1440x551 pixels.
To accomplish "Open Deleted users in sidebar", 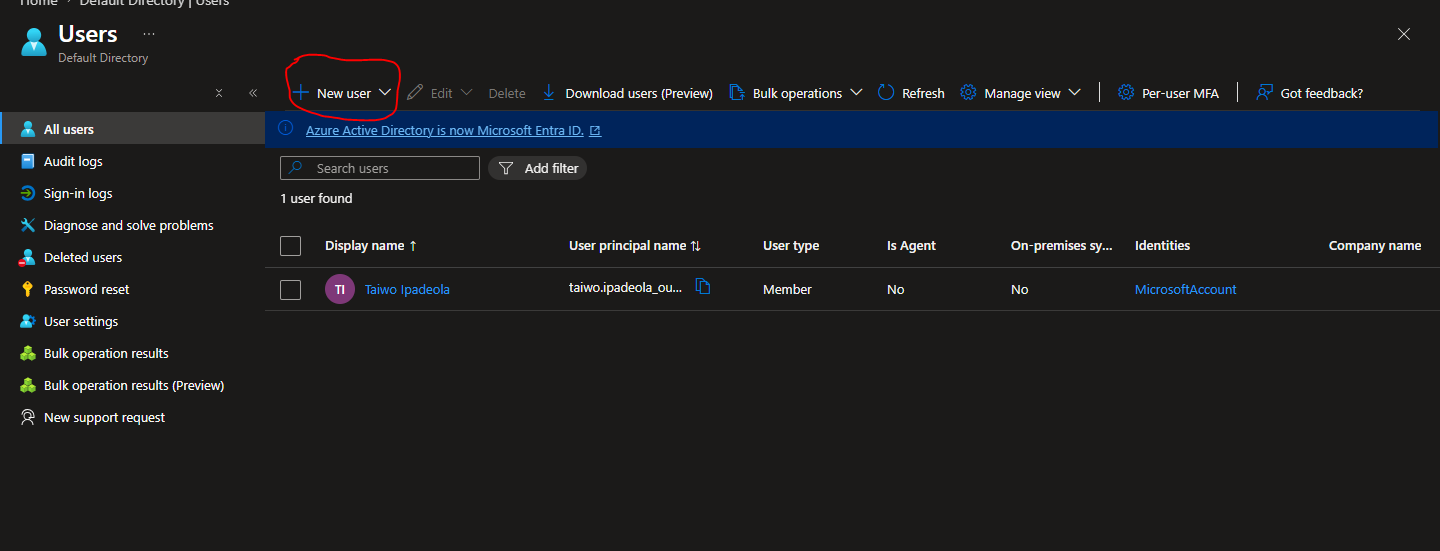I will [x=132, y=257].
